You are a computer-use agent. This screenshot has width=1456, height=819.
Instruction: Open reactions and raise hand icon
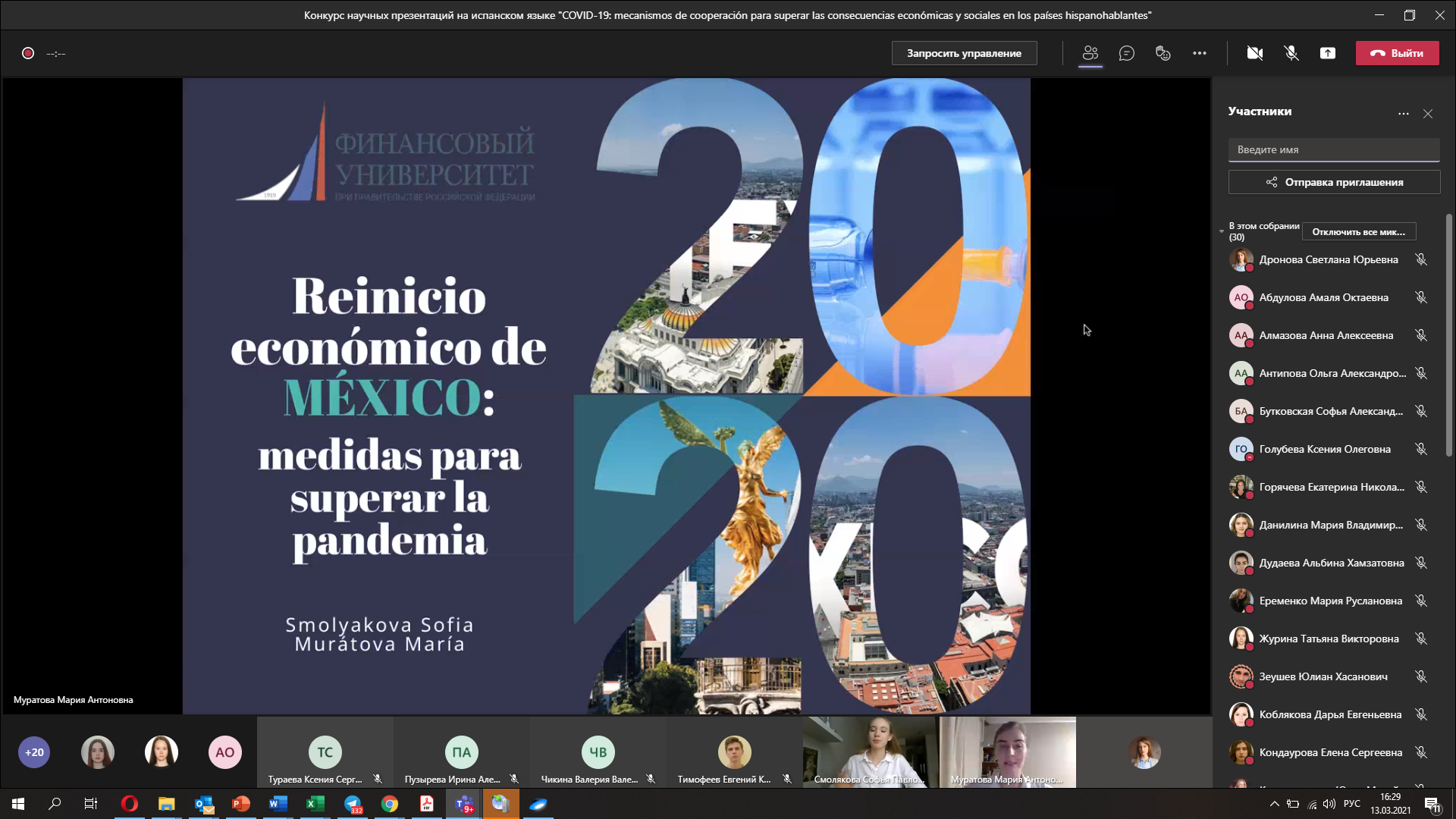coord(1163,53)
